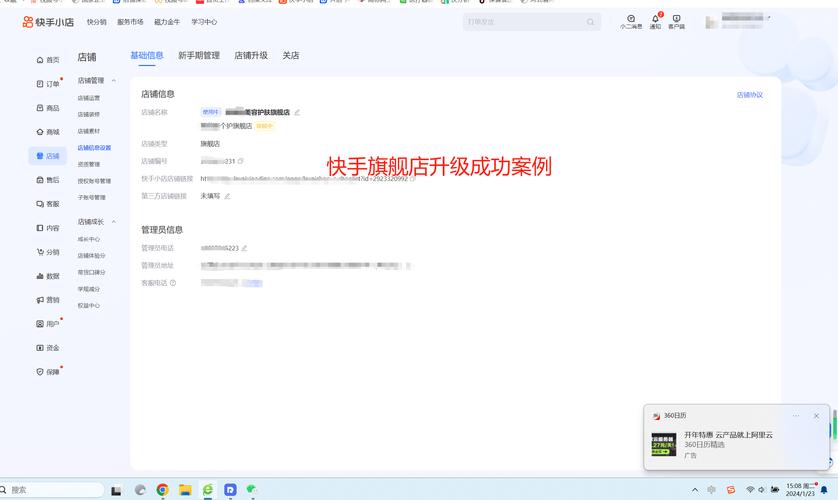This screenshot has height=500, width=838.
Task: Click the Windows taskbar search box
Action: click(x=52, y=489)
